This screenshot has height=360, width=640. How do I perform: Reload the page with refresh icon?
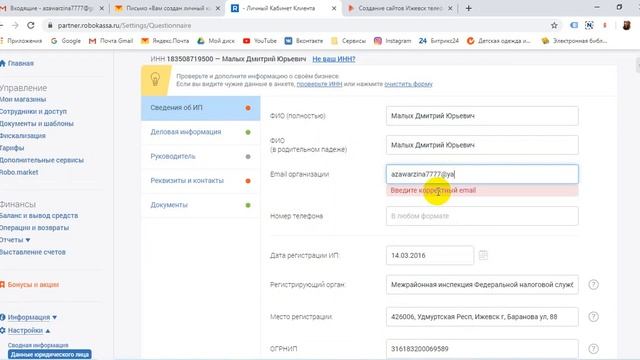31,25
